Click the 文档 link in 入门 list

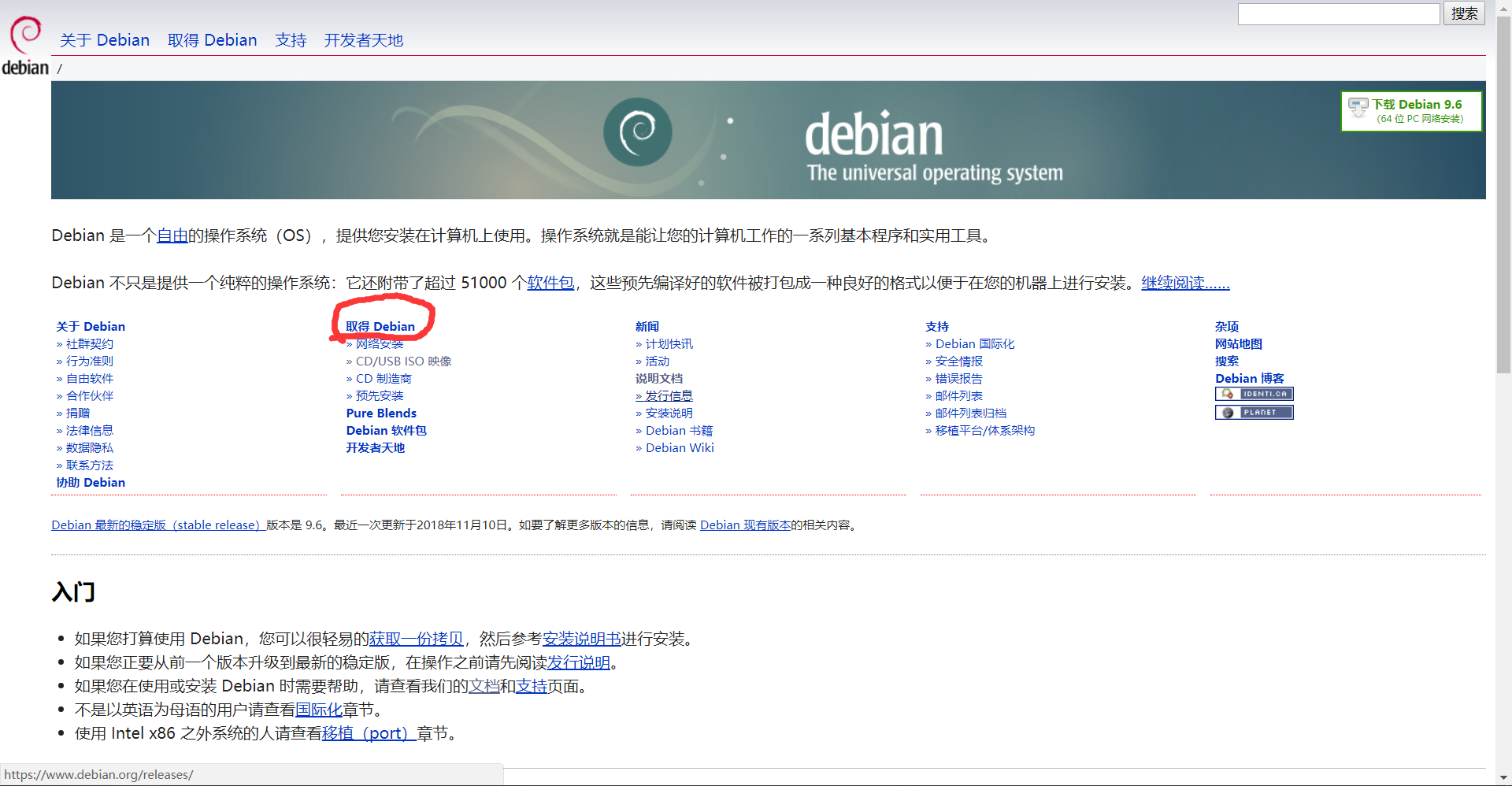484,686
